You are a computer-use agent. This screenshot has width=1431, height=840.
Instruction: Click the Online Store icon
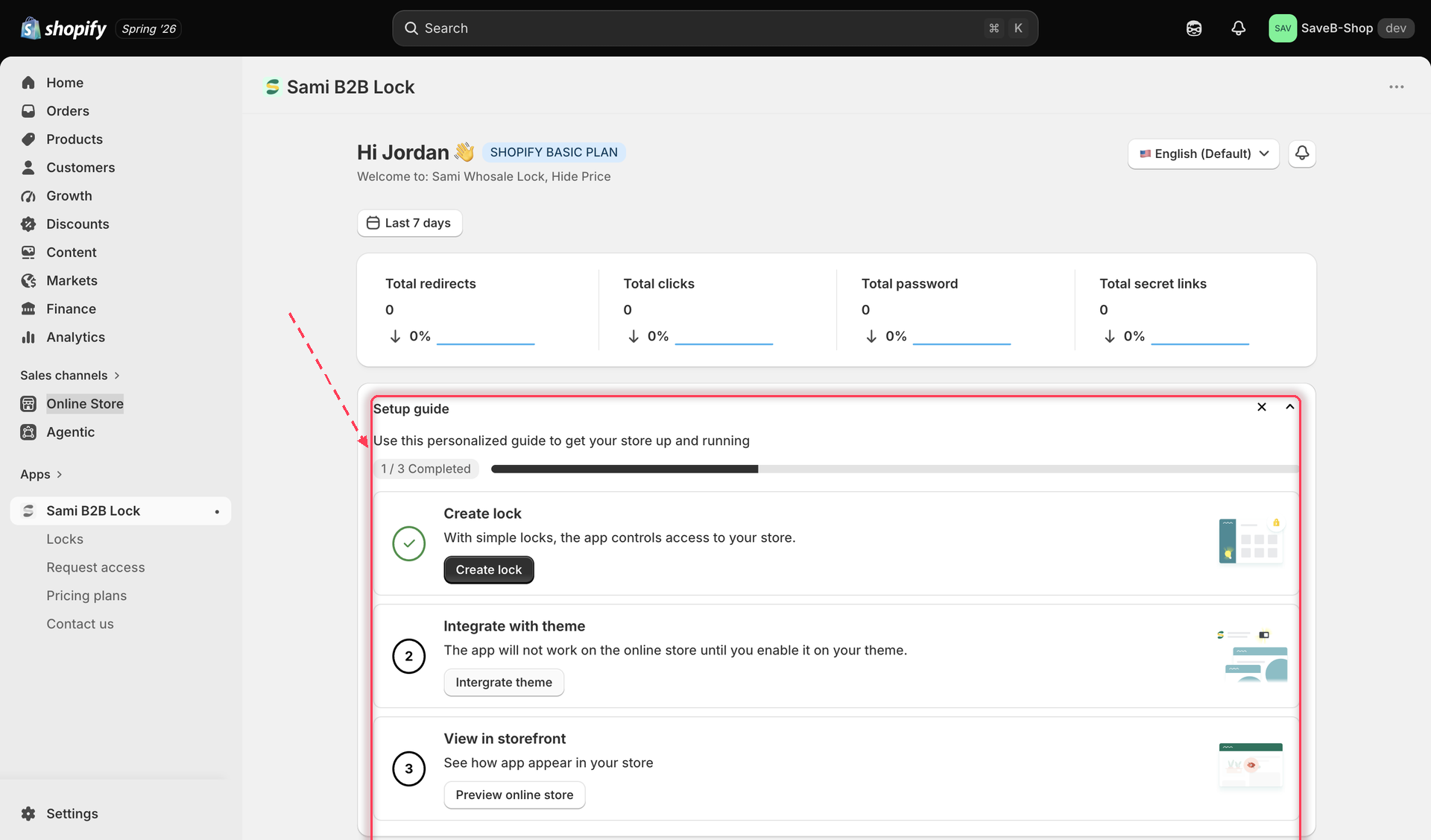tap(28, 404)
